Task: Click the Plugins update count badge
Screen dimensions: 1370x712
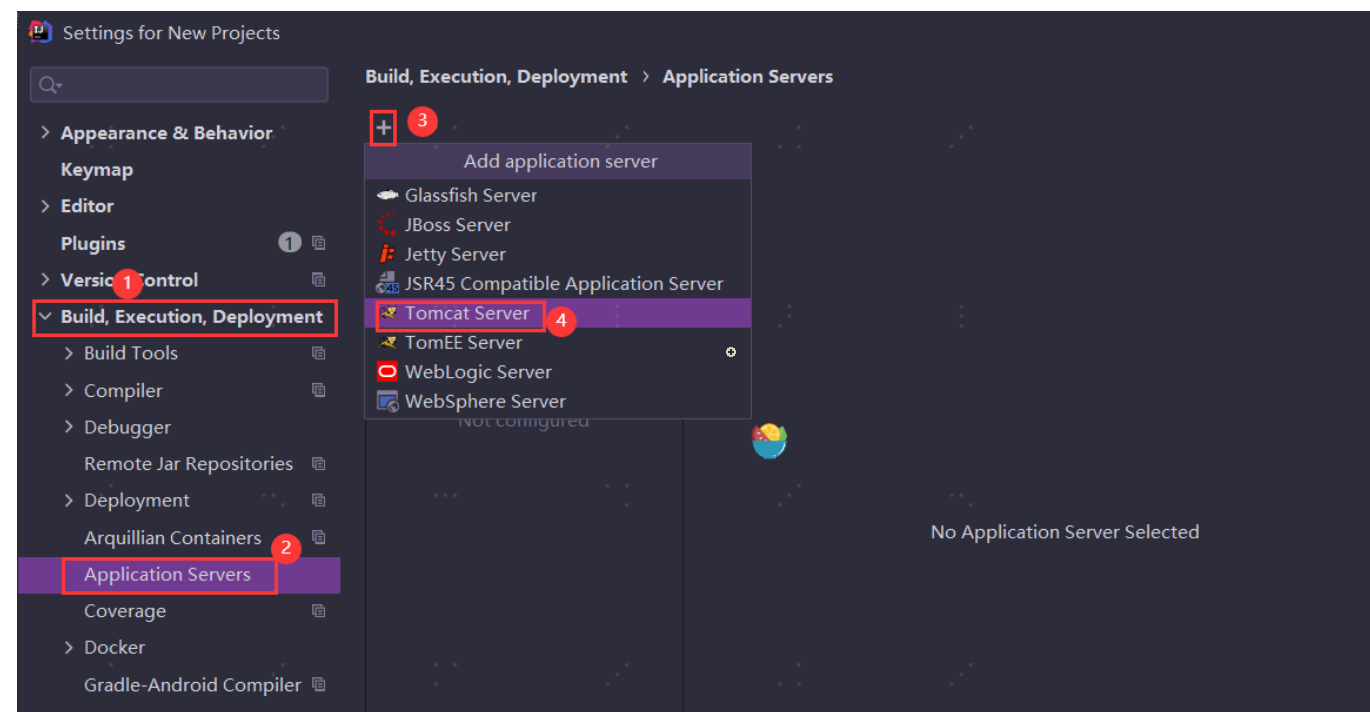Action: pyautogui.click(x=289, y=243)
